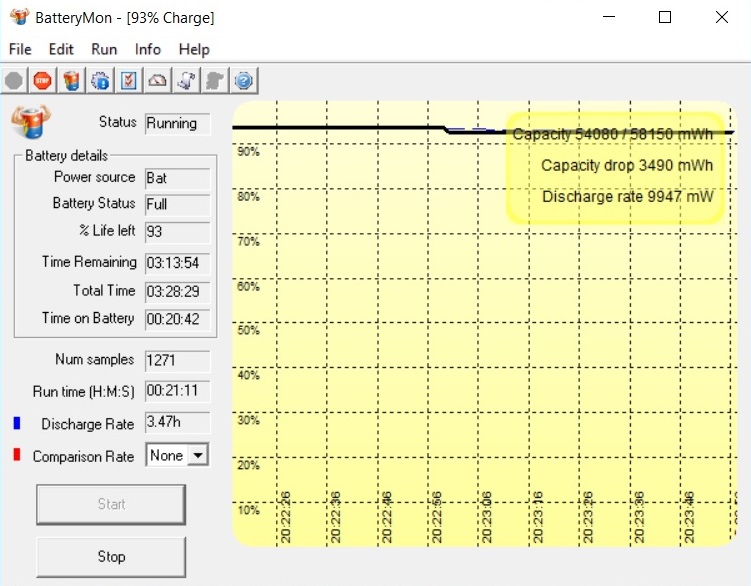Open the Run menu
The height and width of the screenshot is (586, 751).
click(x=104, y=49)
